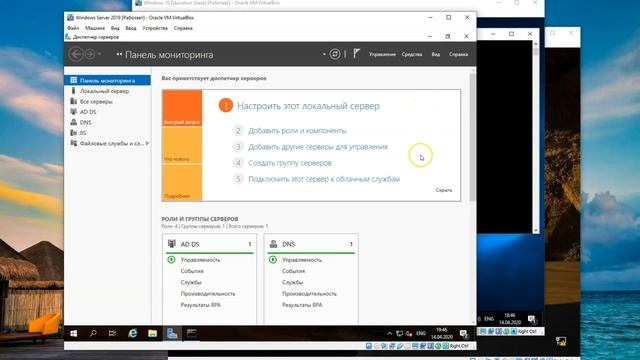The height and width of the screenshot is (360, 640).
Task: Click the IIS sidebar icon
Action: point(73,133)
